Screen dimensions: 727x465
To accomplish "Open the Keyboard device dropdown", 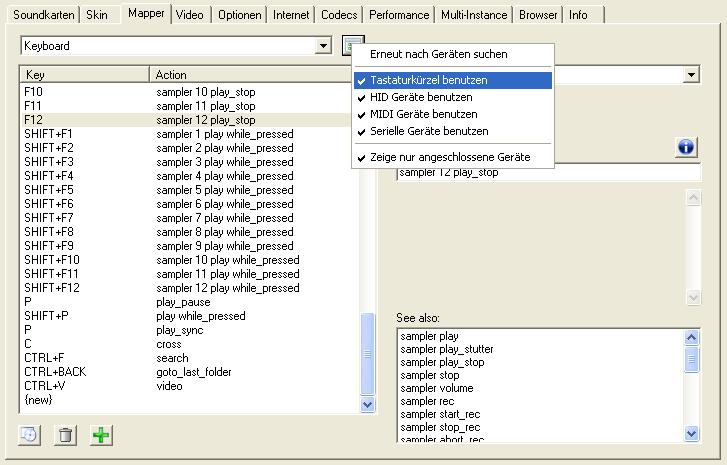I will [x=324, y=45].
